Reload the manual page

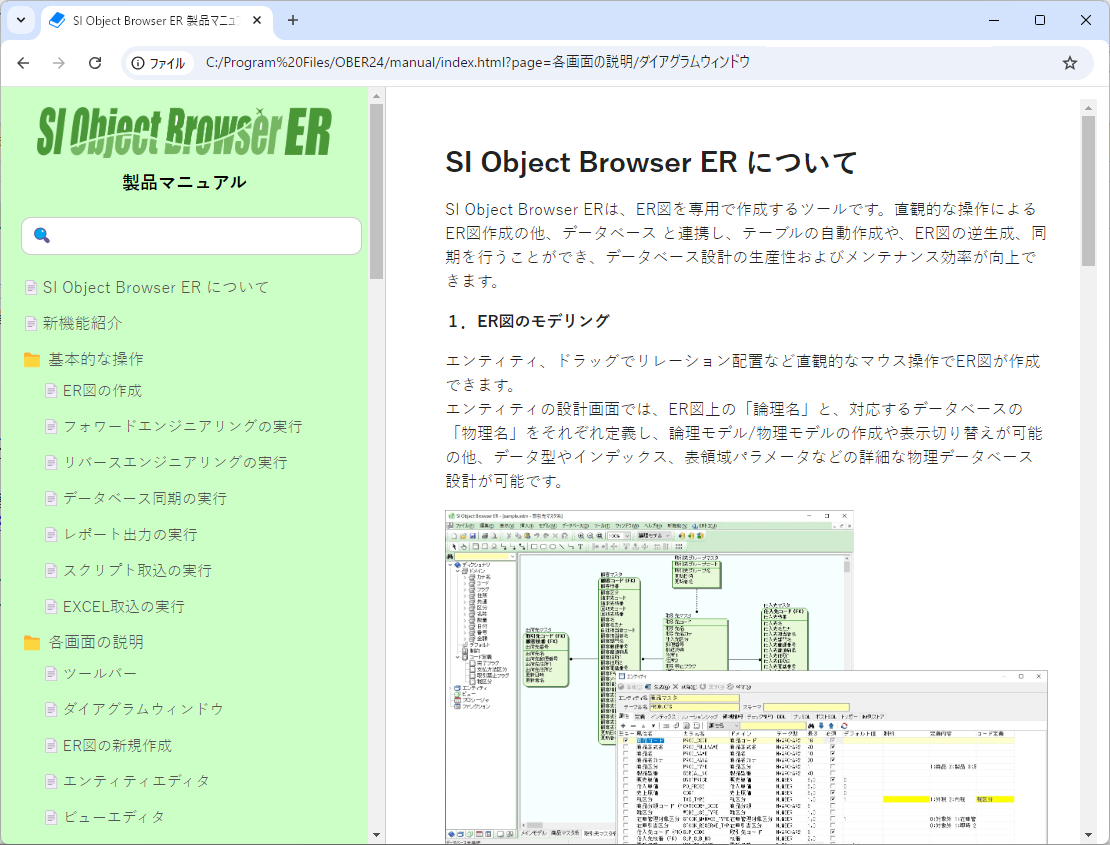(95, 62)
